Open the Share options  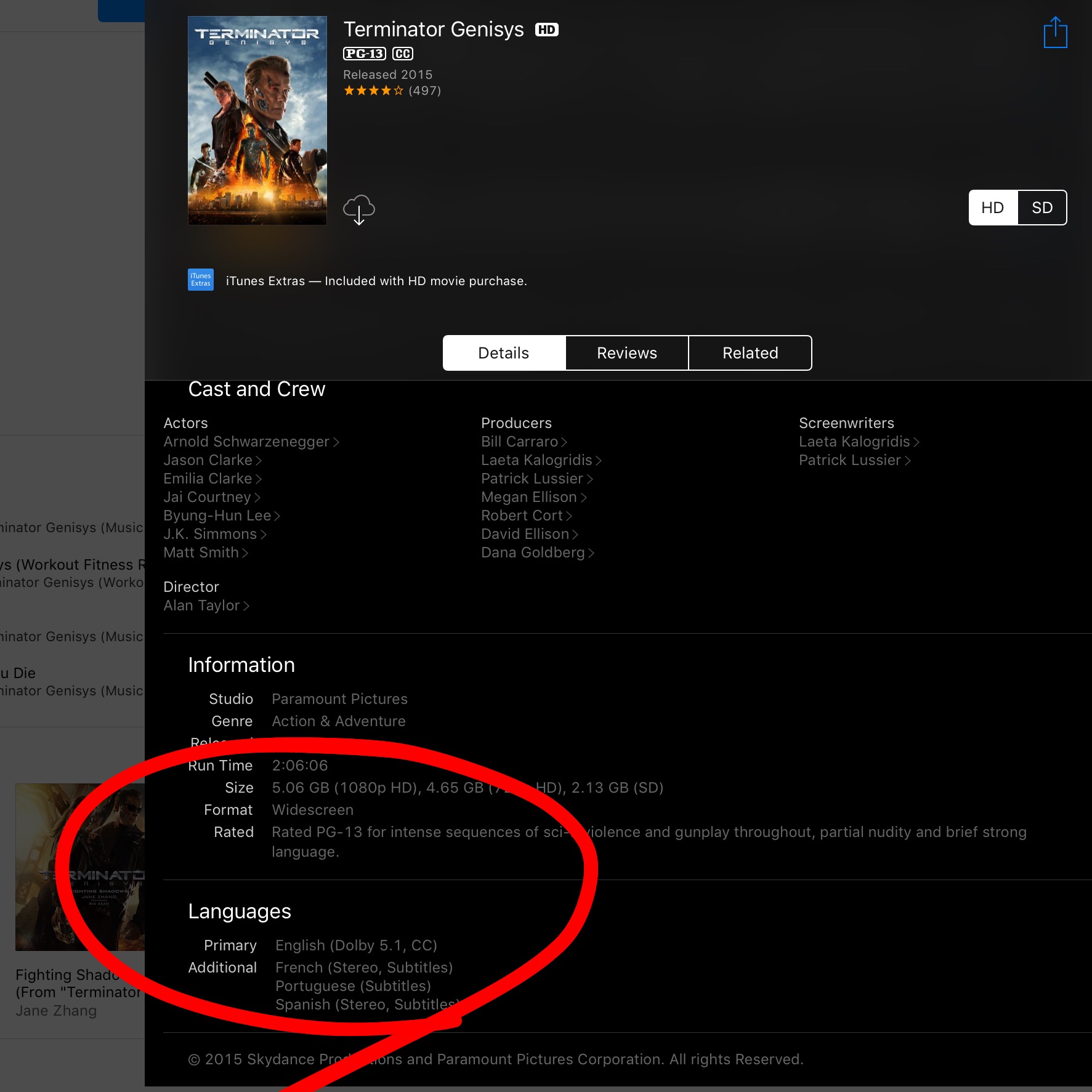1056,32
